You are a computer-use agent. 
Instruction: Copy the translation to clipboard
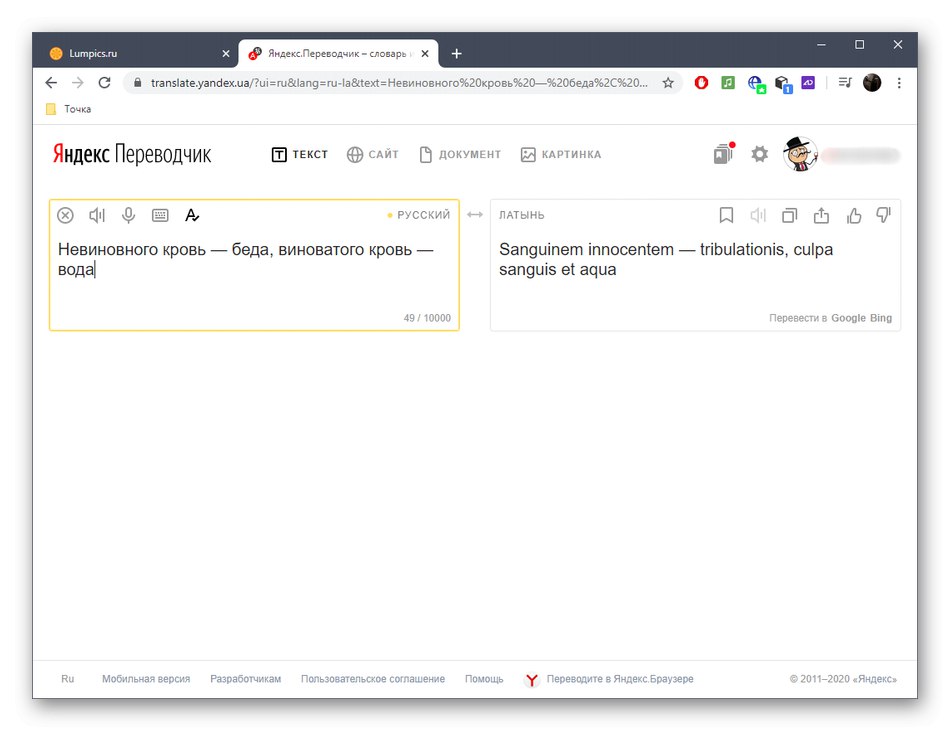click(x=789, y=215)
